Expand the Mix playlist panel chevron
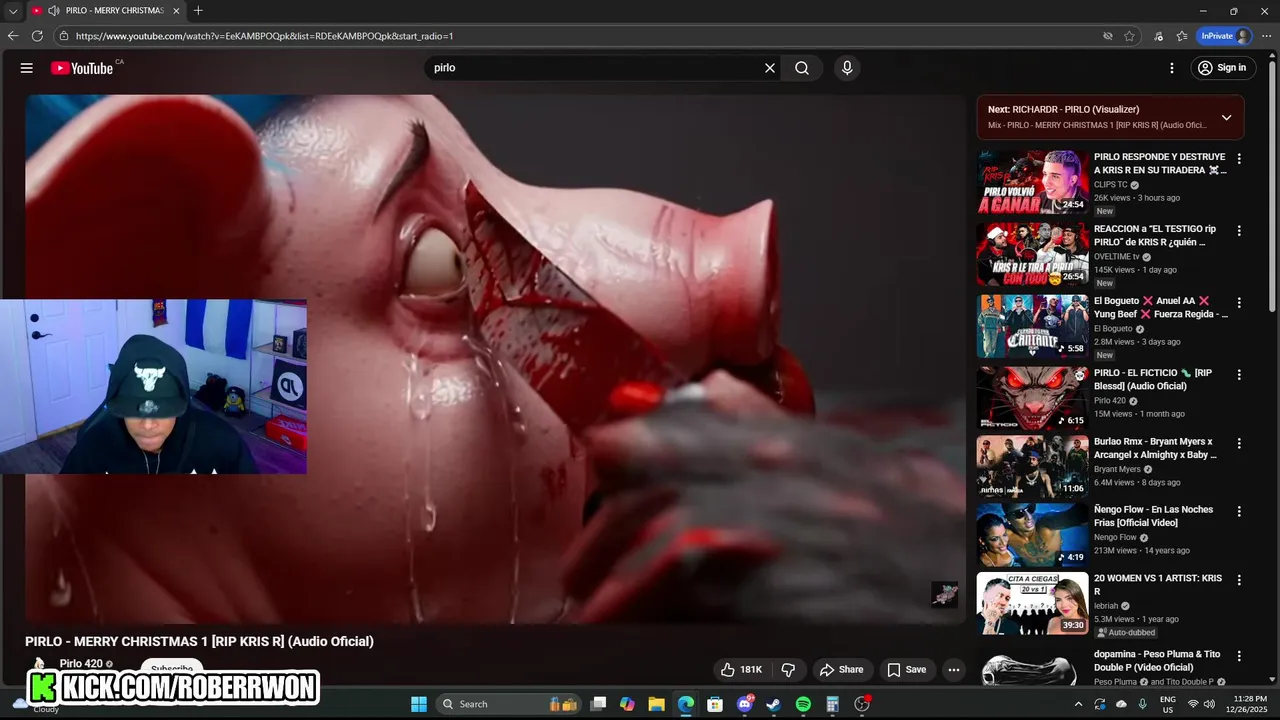1280x720 pixels. click(1226, 117)
